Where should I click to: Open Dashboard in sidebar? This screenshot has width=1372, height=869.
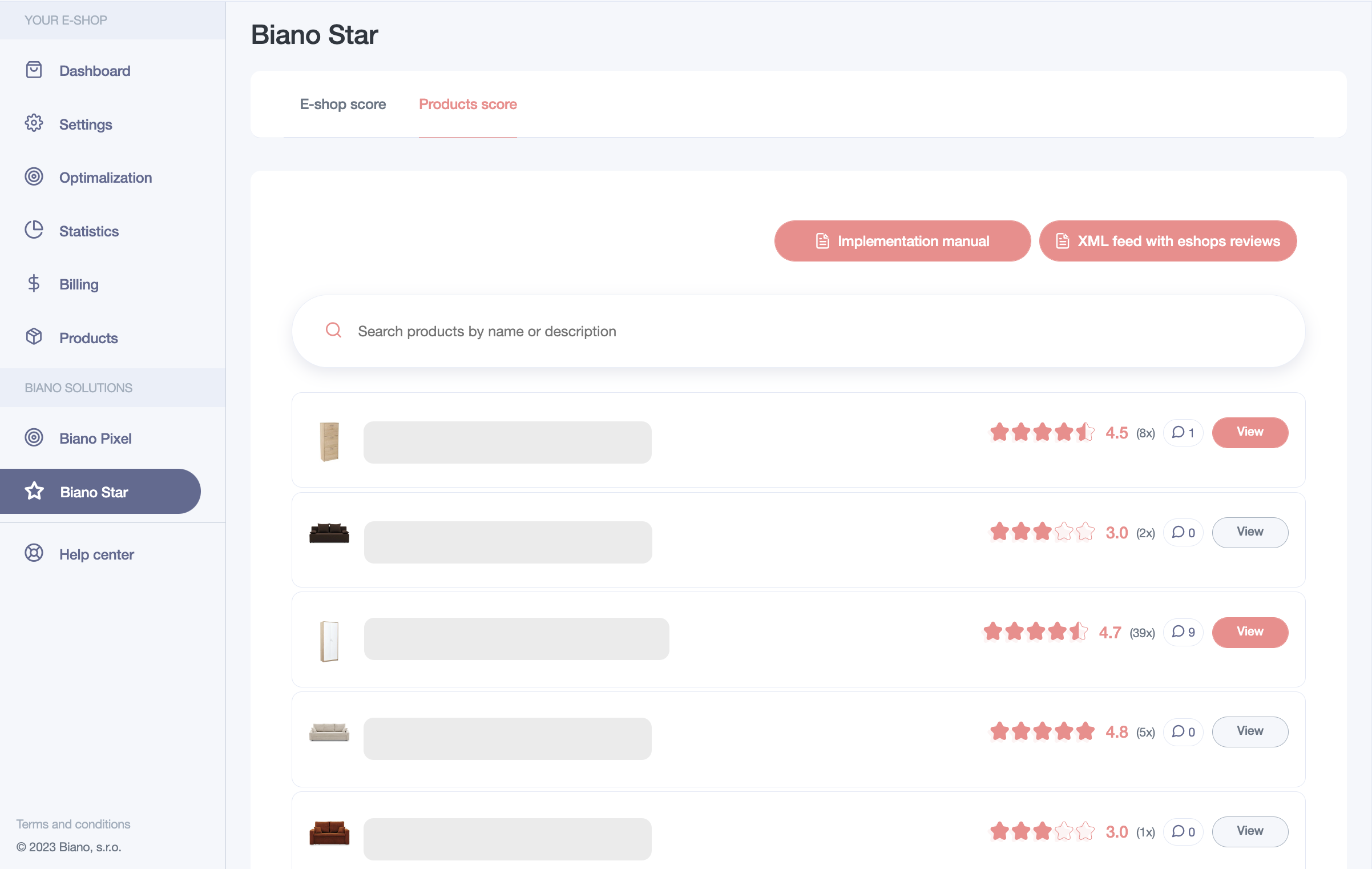(x=95, y=71)
